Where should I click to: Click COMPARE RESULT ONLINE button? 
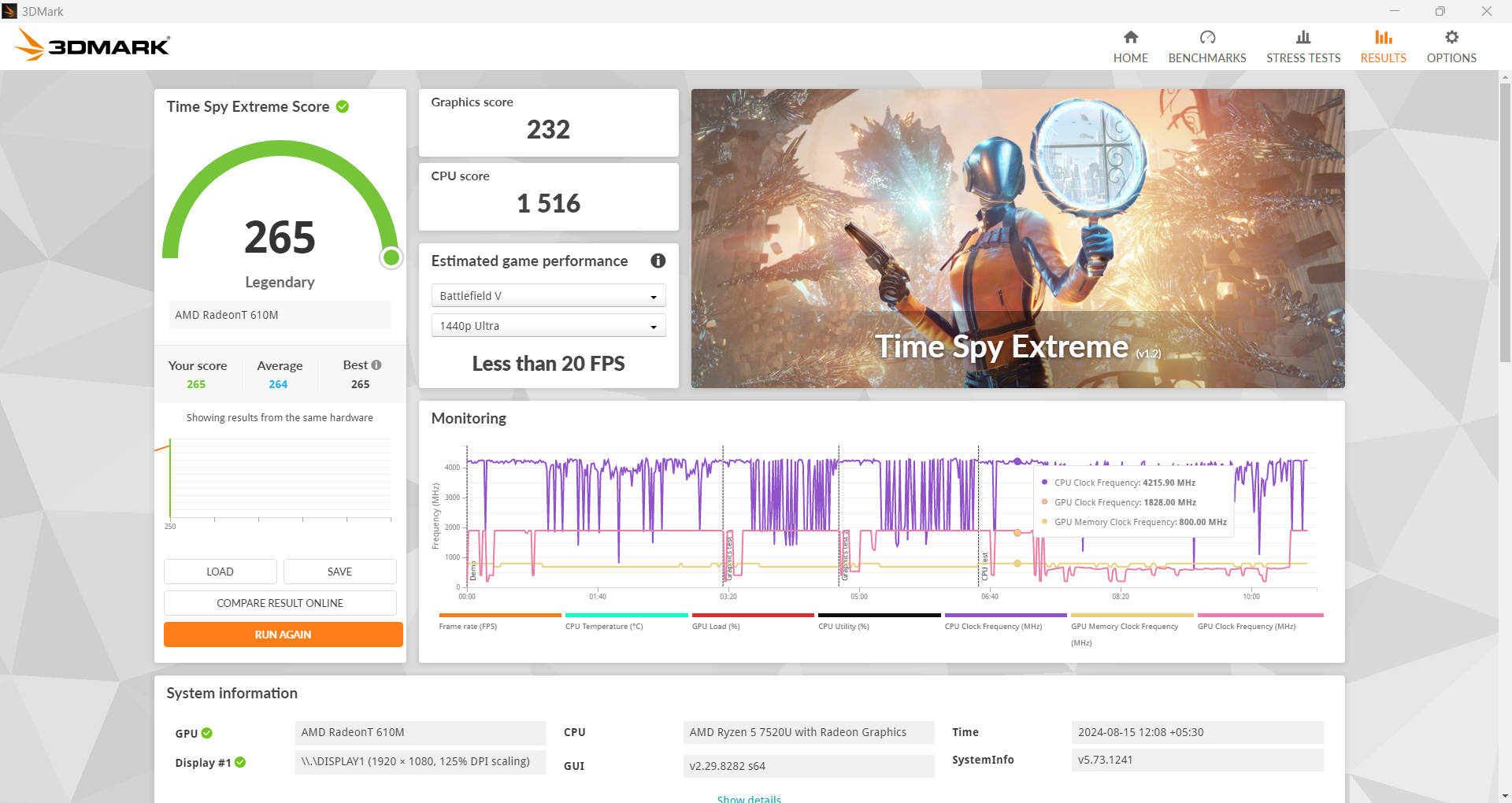tap(280, 603)
